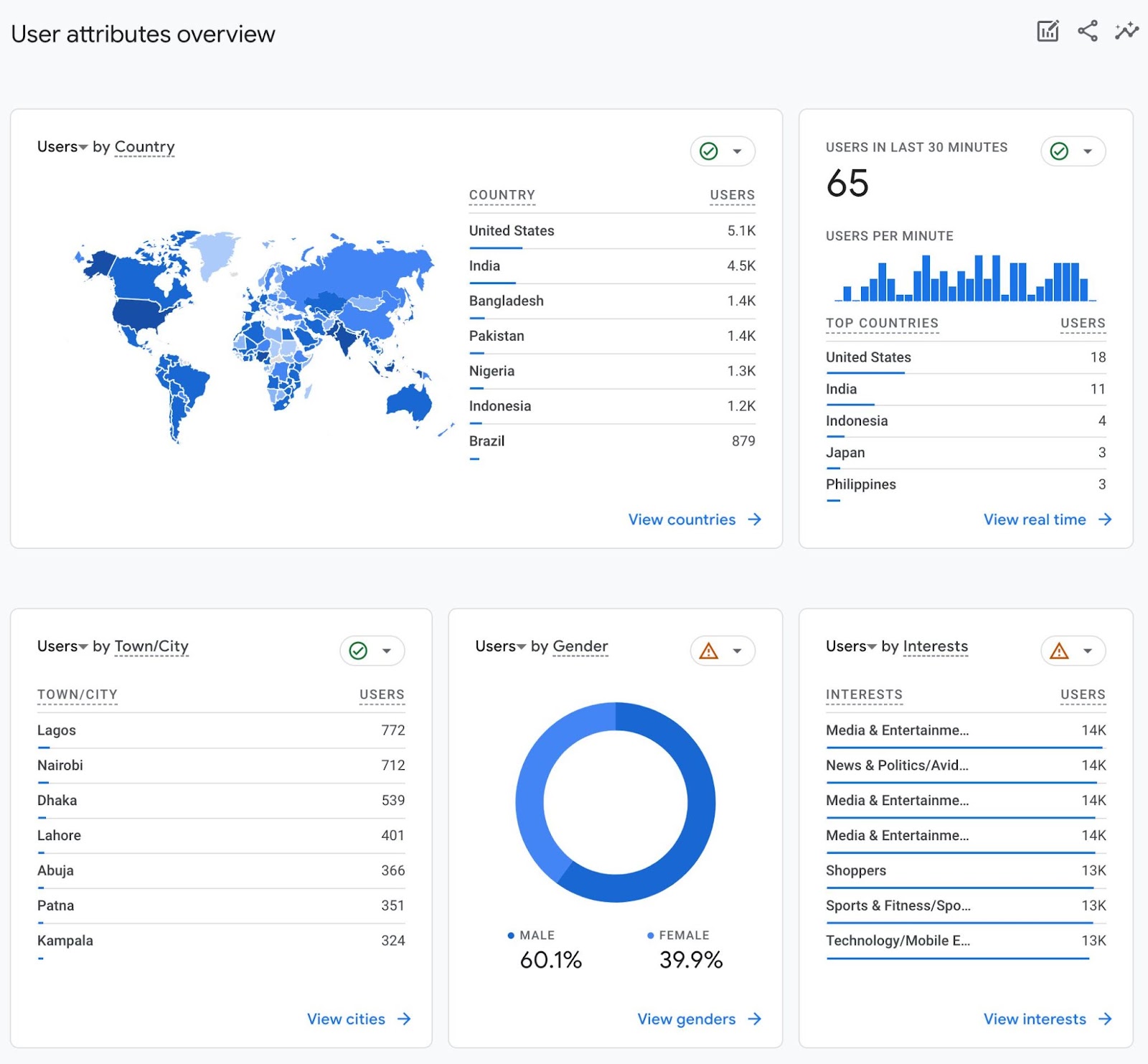Click the green data-quality icon on Users by Country

709,151
